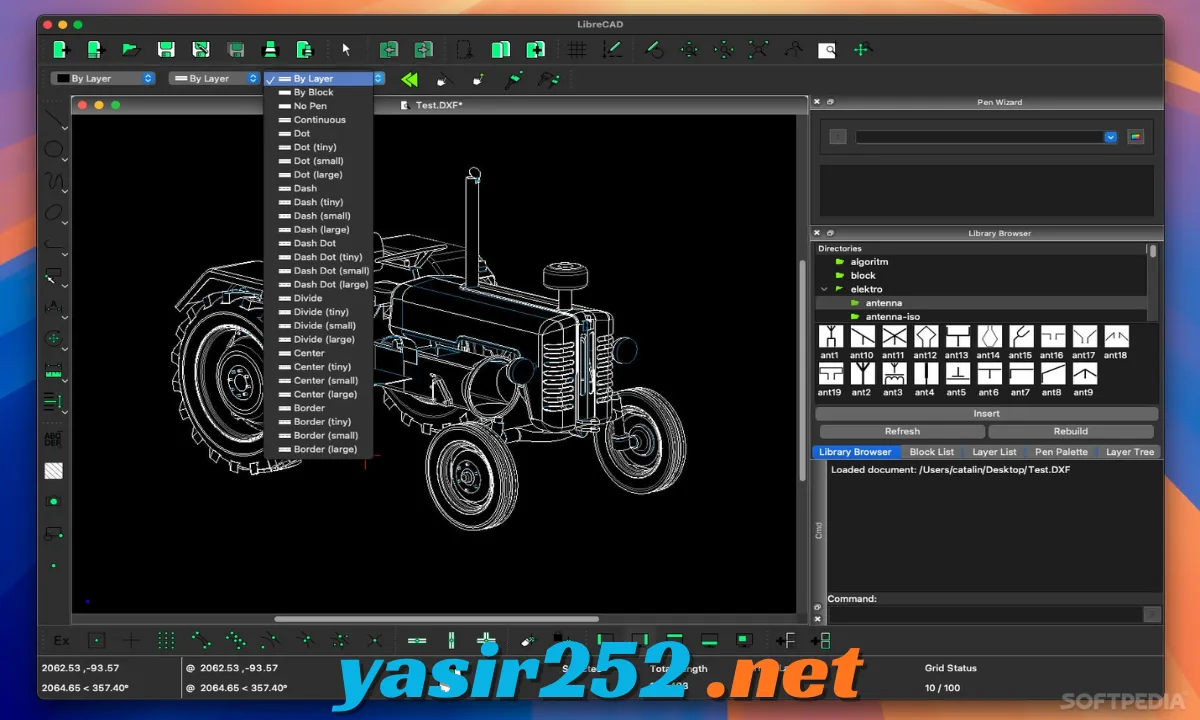The height and width of the screenshot is (720, 1200).
Task: Open the Modify tools in left toolbar
Action: click(x=54, y=338)
